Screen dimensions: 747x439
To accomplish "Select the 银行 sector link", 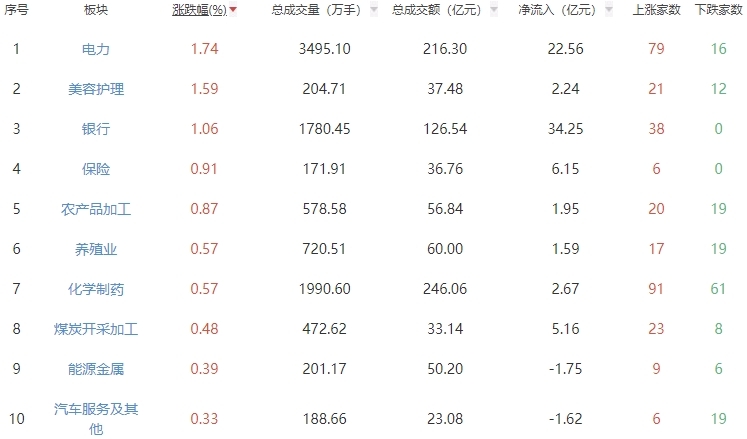I will 96,129.
